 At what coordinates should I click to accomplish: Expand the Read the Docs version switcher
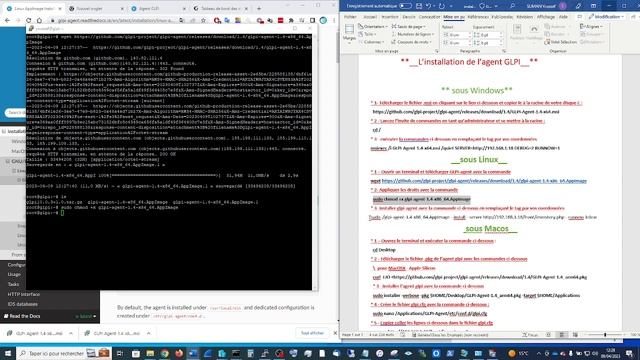[x=49, y=316]
